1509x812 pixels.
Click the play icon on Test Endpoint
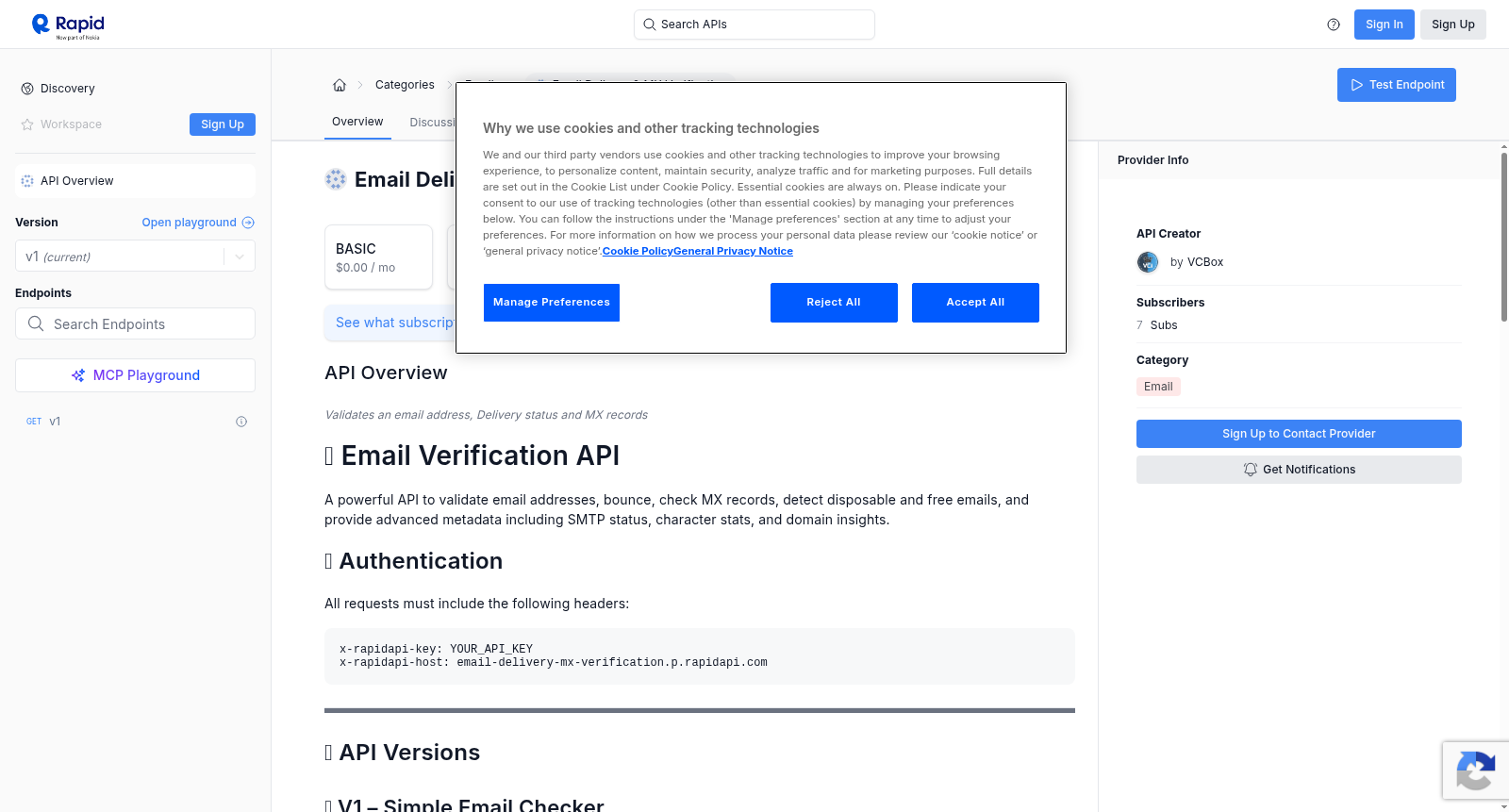click(1357, 85)
